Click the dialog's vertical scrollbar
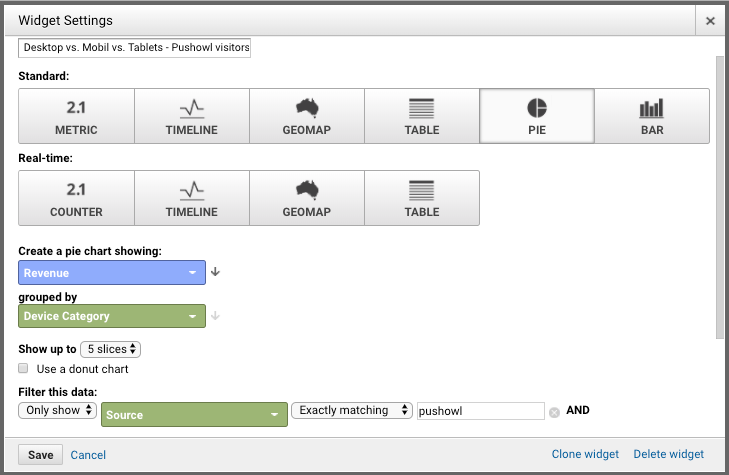Image resolution: width=729 pixels, height=475 pixels. 720,198
